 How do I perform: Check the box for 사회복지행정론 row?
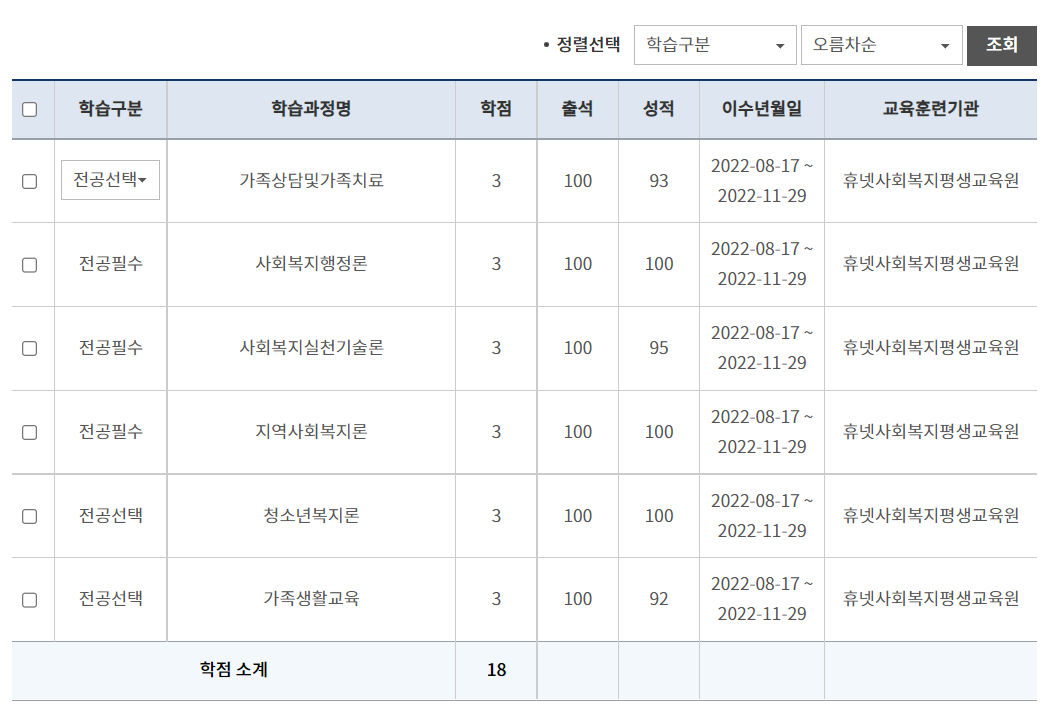click(29, 265)
